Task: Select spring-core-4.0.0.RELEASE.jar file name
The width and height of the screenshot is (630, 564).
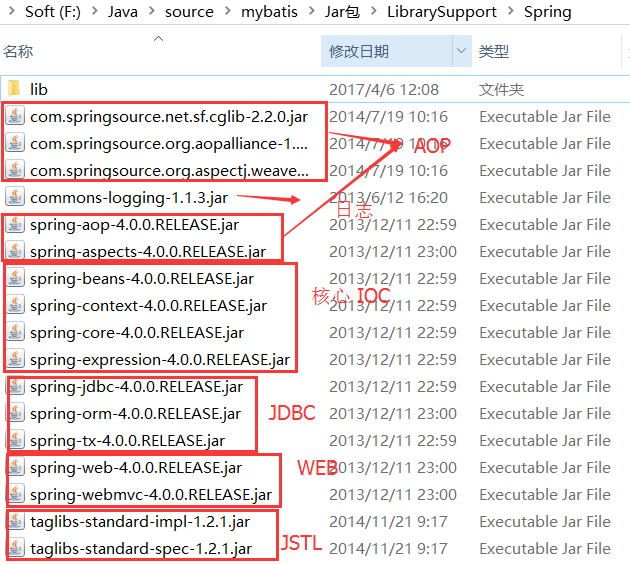Action: 137,333
